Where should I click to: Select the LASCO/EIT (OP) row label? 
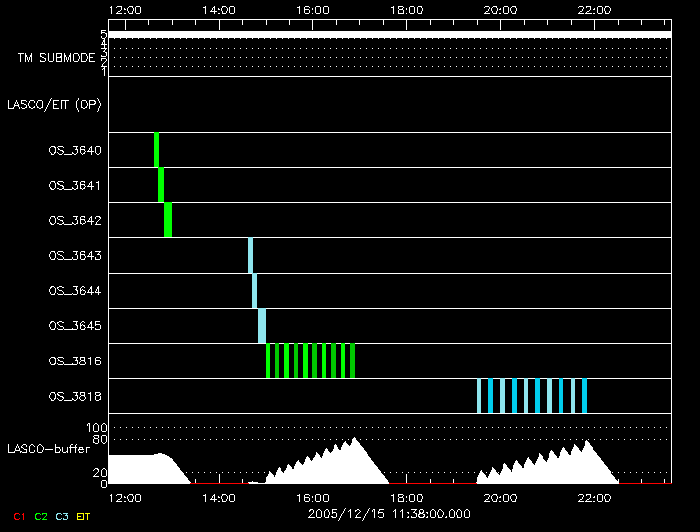[54, 104]
